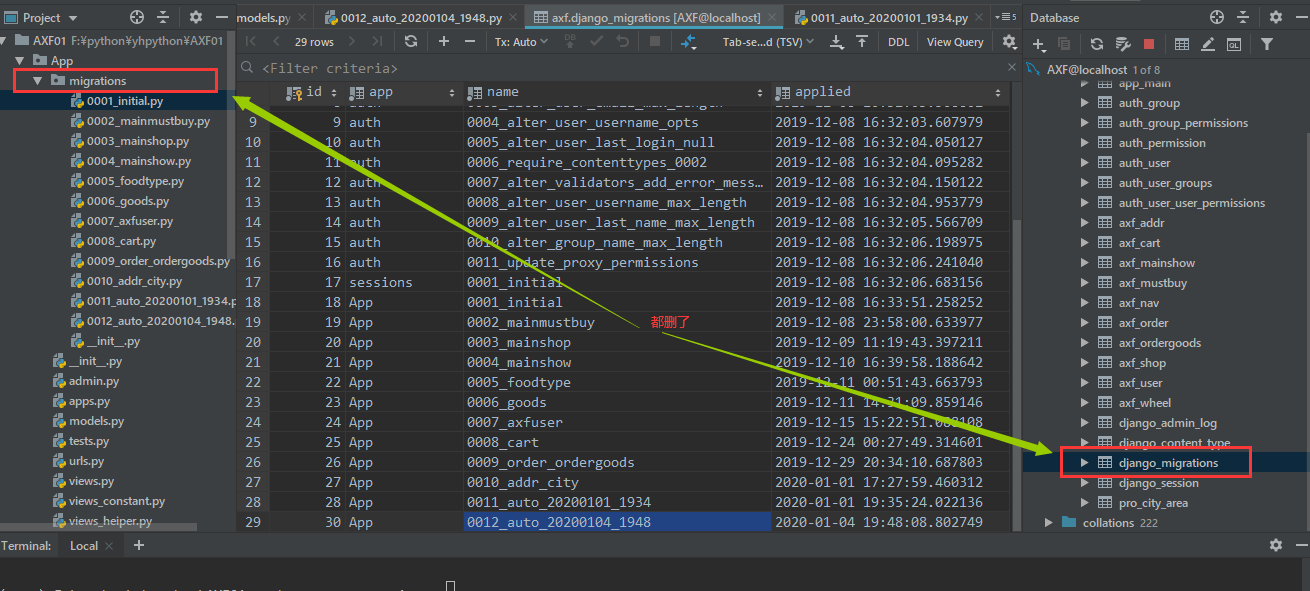1310x591 pixels.
Task: Click the red stop icon in Database panel
Action: (1148, 44)
